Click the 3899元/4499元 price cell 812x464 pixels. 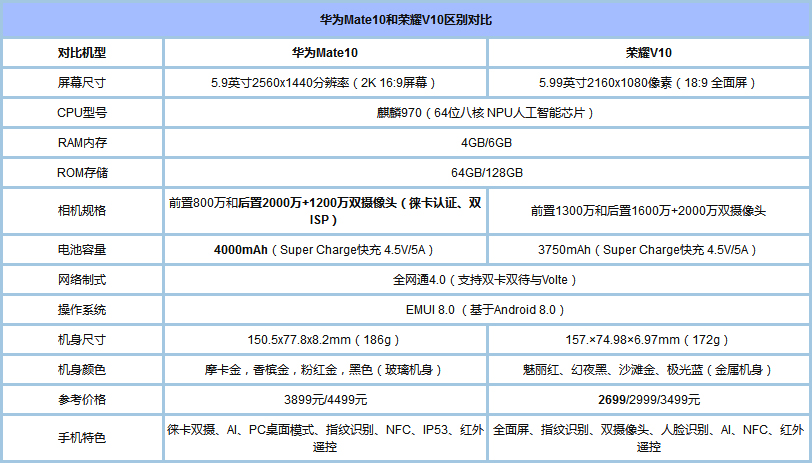coord(325,400)
